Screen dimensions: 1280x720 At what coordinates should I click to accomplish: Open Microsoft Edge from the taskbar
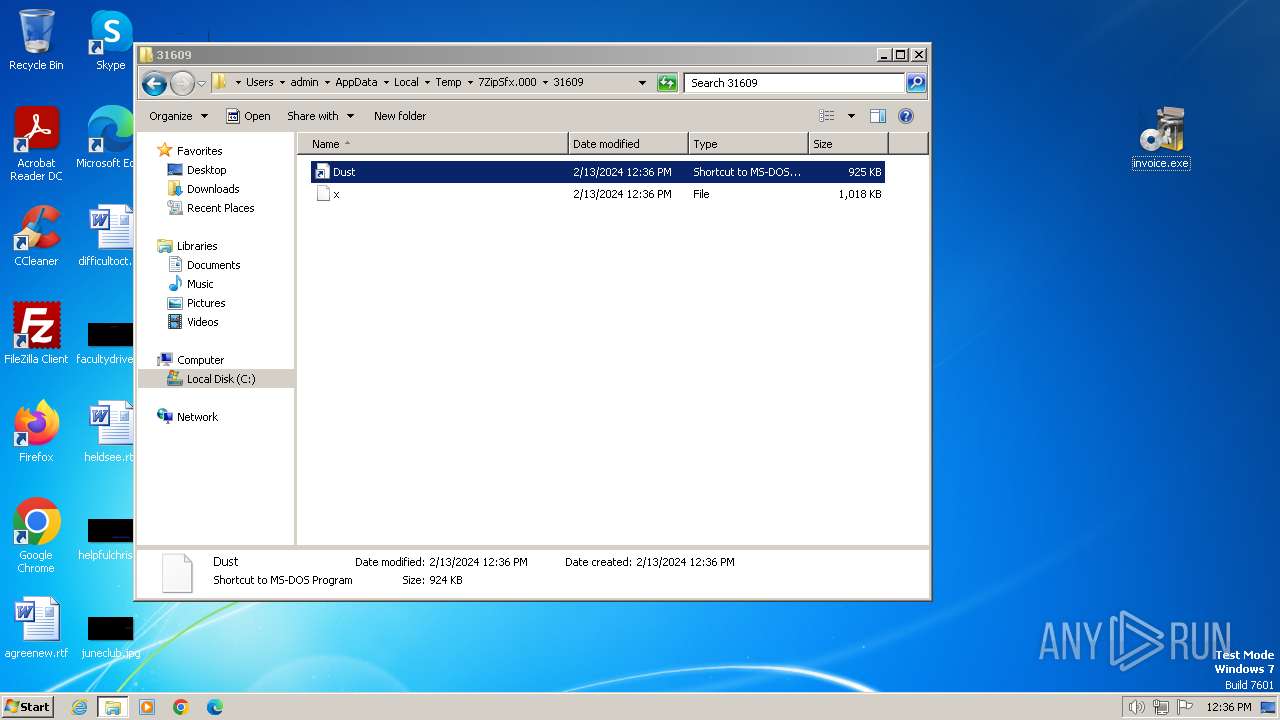pos(214,707)
